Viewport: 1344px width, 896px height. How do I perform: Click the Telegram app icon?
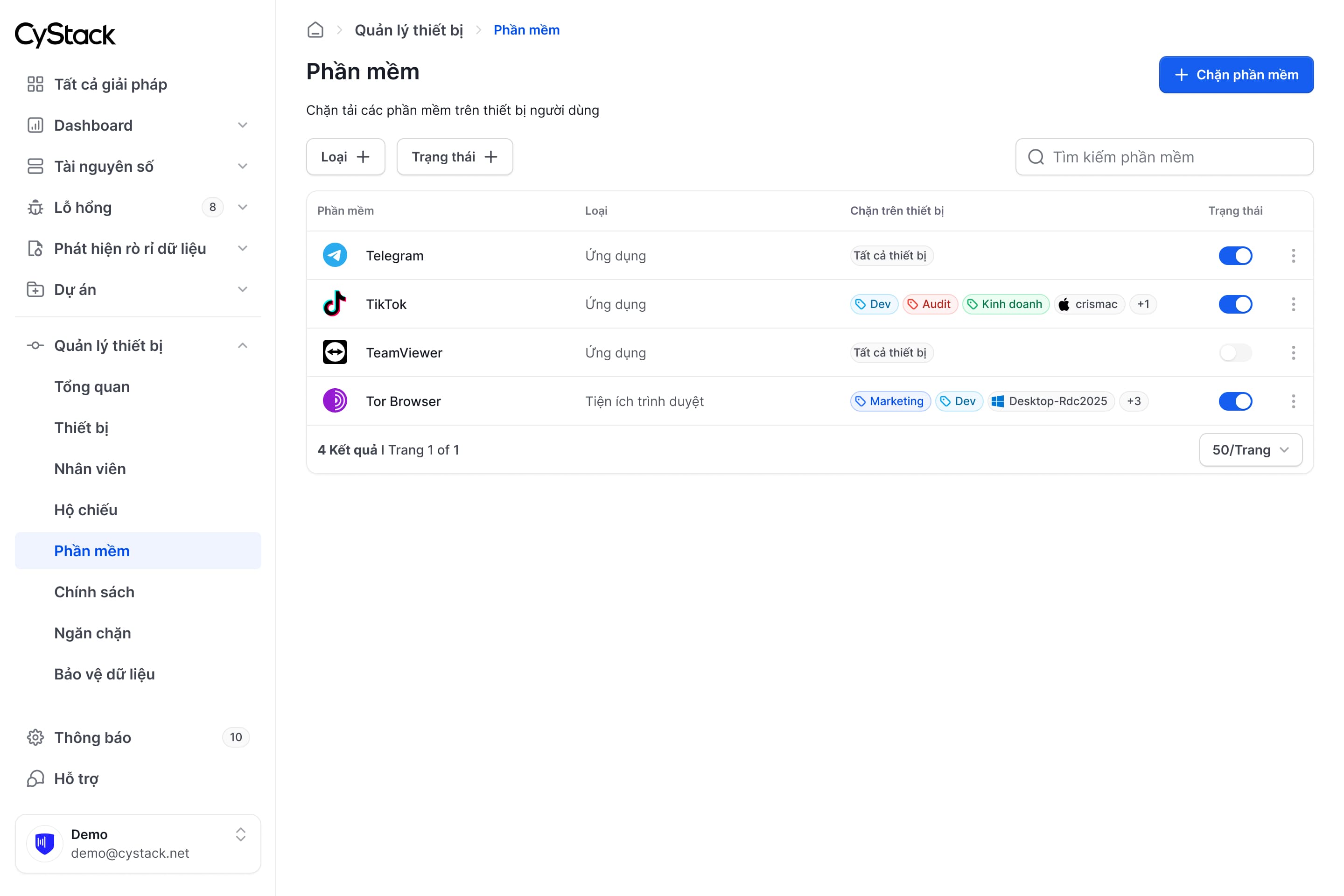[x=335, y=255]
